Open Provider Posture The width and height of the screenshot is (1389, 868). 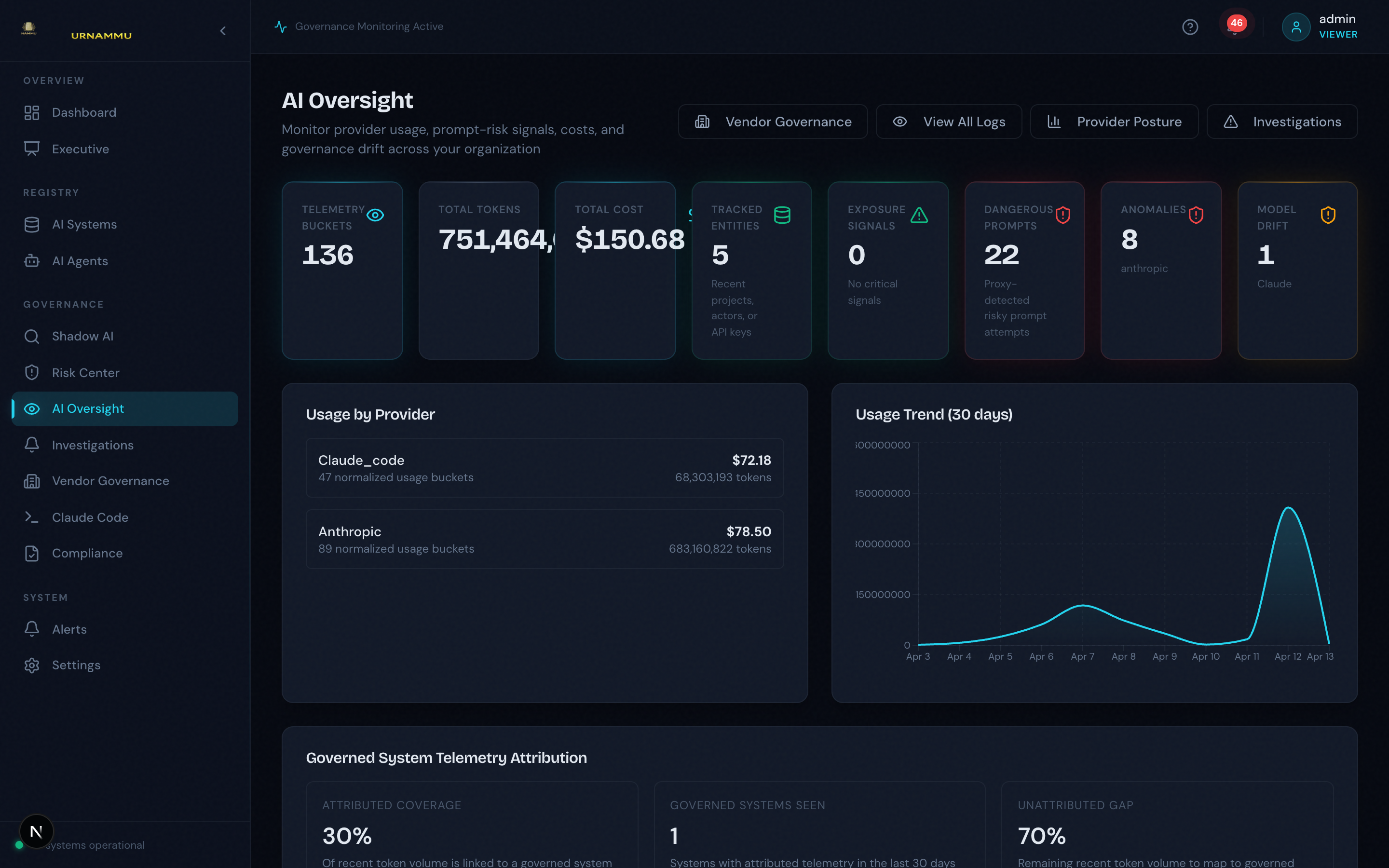(1114, 121)
